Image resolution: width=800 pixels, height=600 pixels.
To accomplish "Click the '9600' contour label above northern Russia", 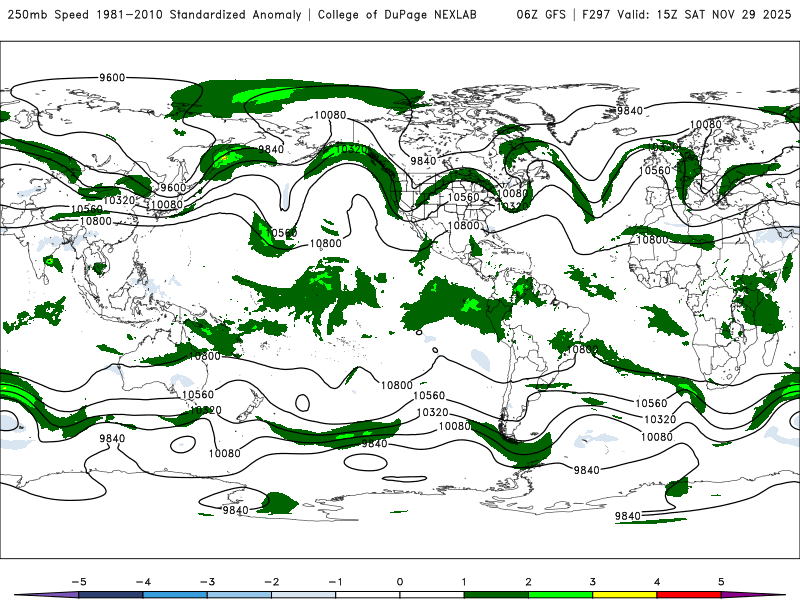I will pyautogui.click(x=112, y=78).
